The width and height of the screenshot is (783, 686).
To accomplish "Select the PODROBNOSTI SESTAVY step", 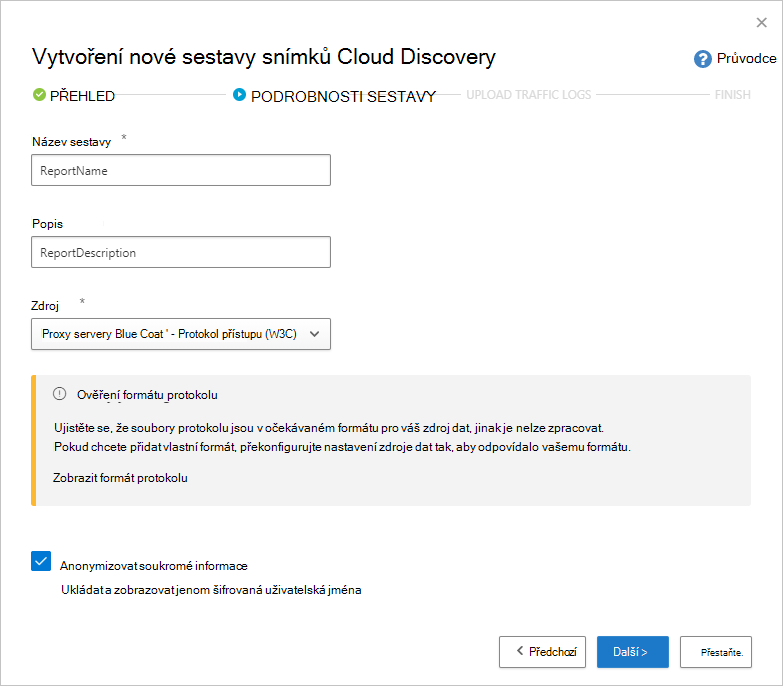I will pos(343,96).
